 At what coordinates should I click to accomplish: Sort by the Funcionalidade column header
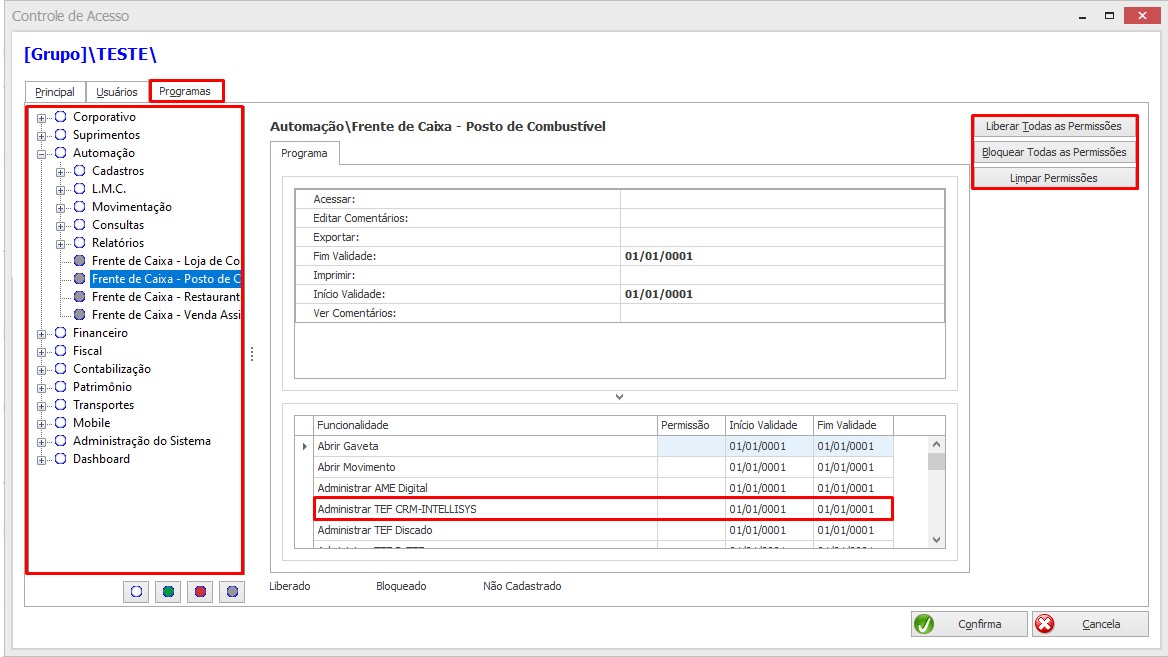(x=485, y=425)
